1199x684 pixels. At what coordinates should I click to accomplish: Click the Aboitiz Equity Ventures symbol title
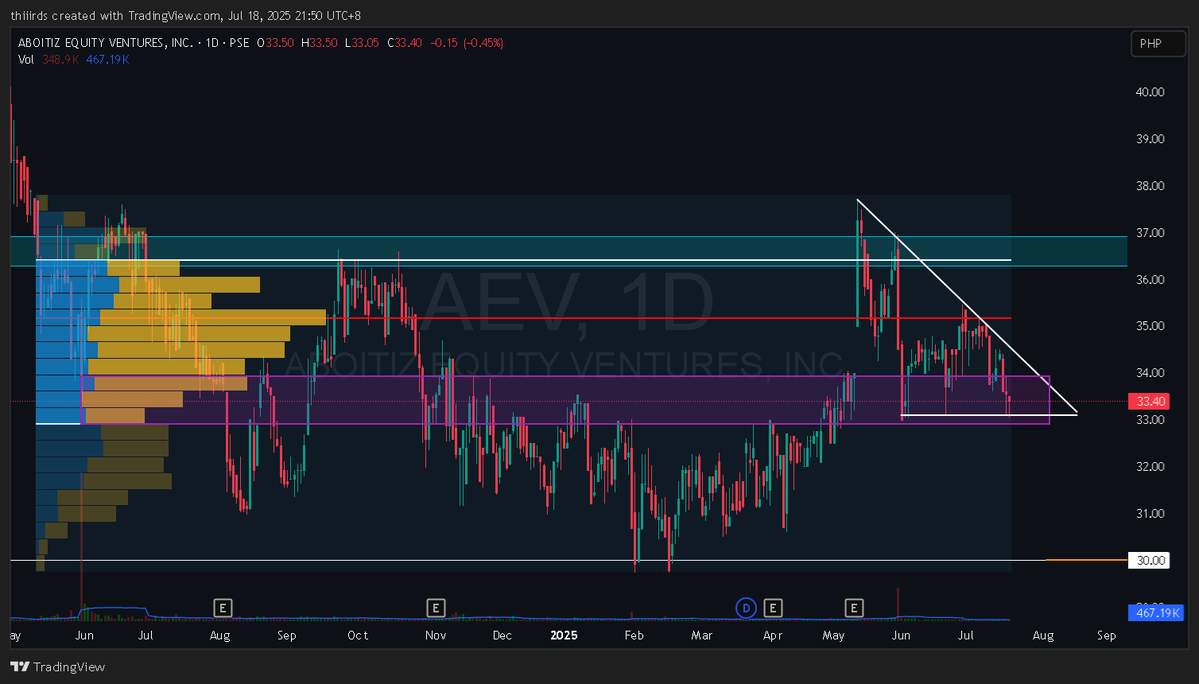(106, 43)
